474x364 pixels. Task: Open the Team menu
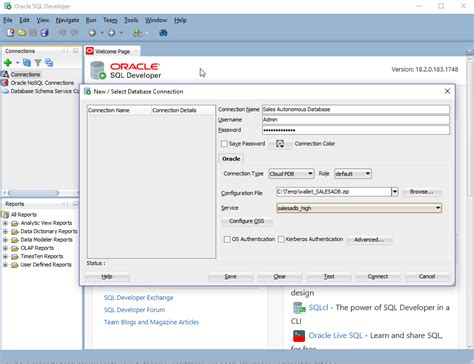click(110, 20)
